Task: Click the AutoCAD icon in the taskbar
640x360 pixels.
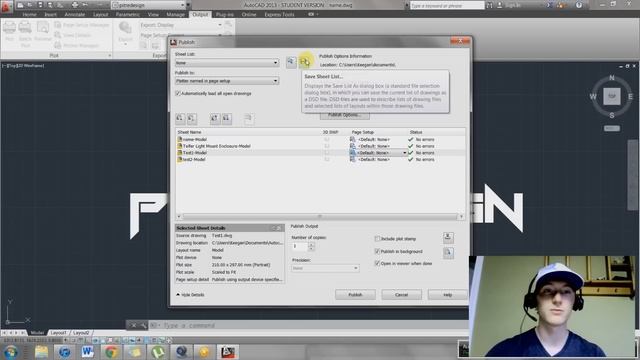Action: tap(228, 351)
